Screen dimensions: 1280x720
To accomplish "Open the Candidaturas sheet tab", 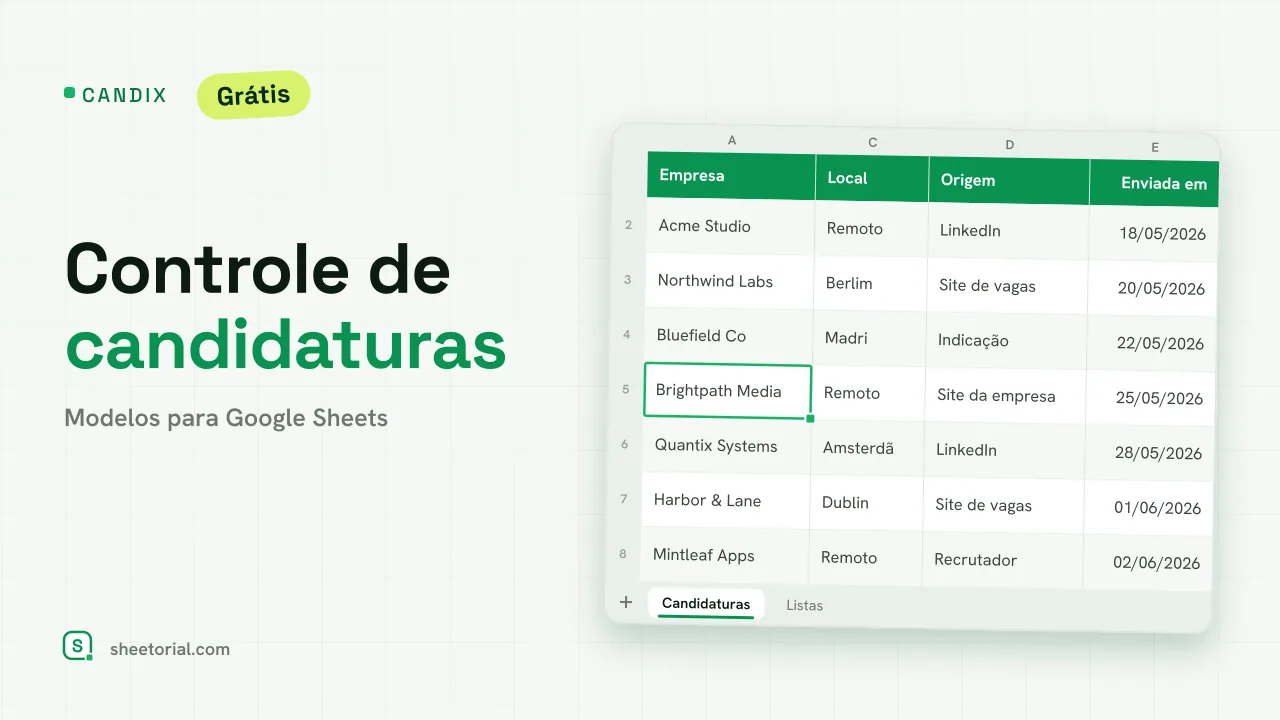I will pos(706,604).
